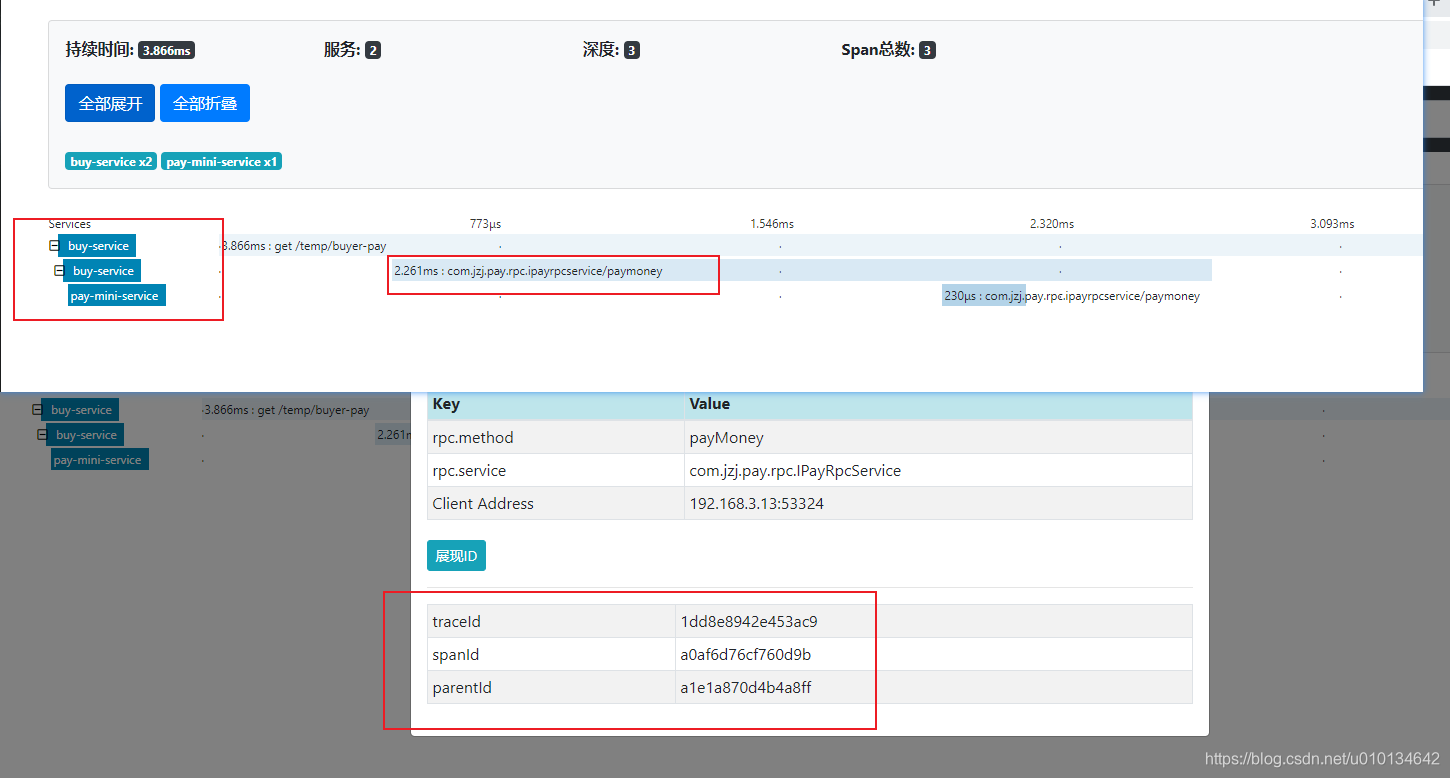Select span ID value a0af6d76cf760d9b
The image size is (1450, 778).
[934, 654]
